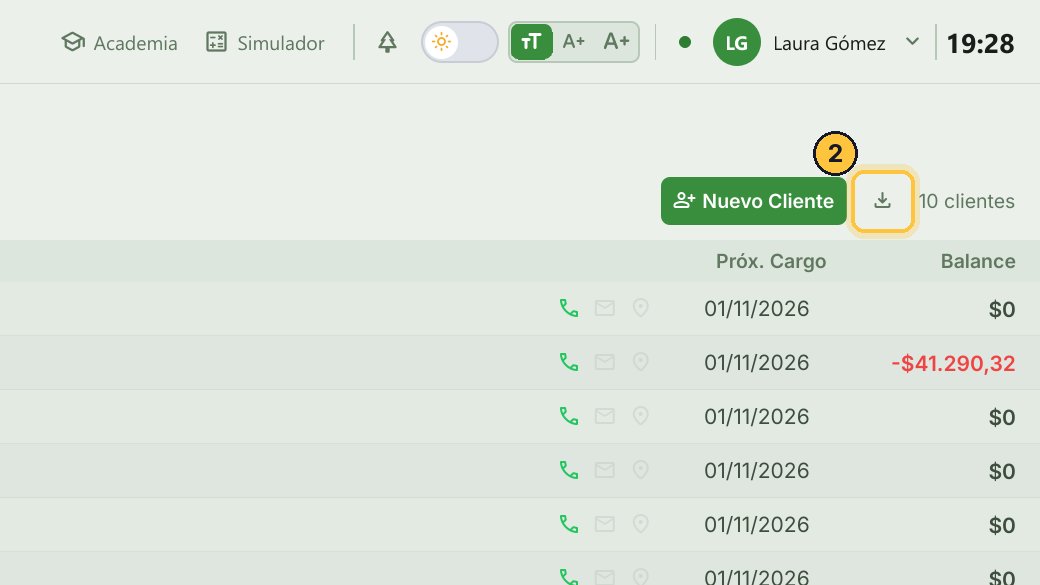Click the phone icon in fifth row

point(569,525)
